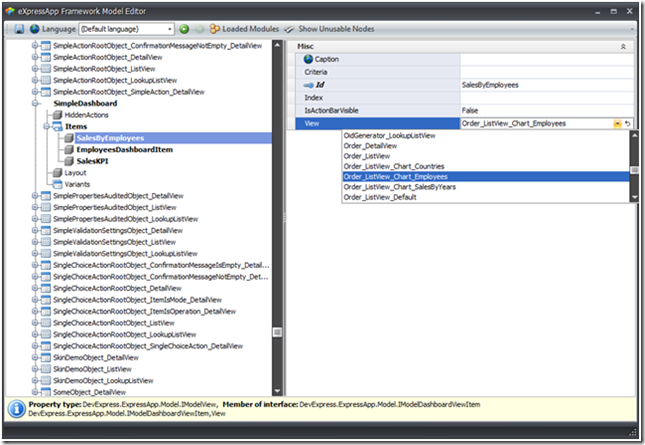Select SalesKPI tree item

[x=93, y=161]
